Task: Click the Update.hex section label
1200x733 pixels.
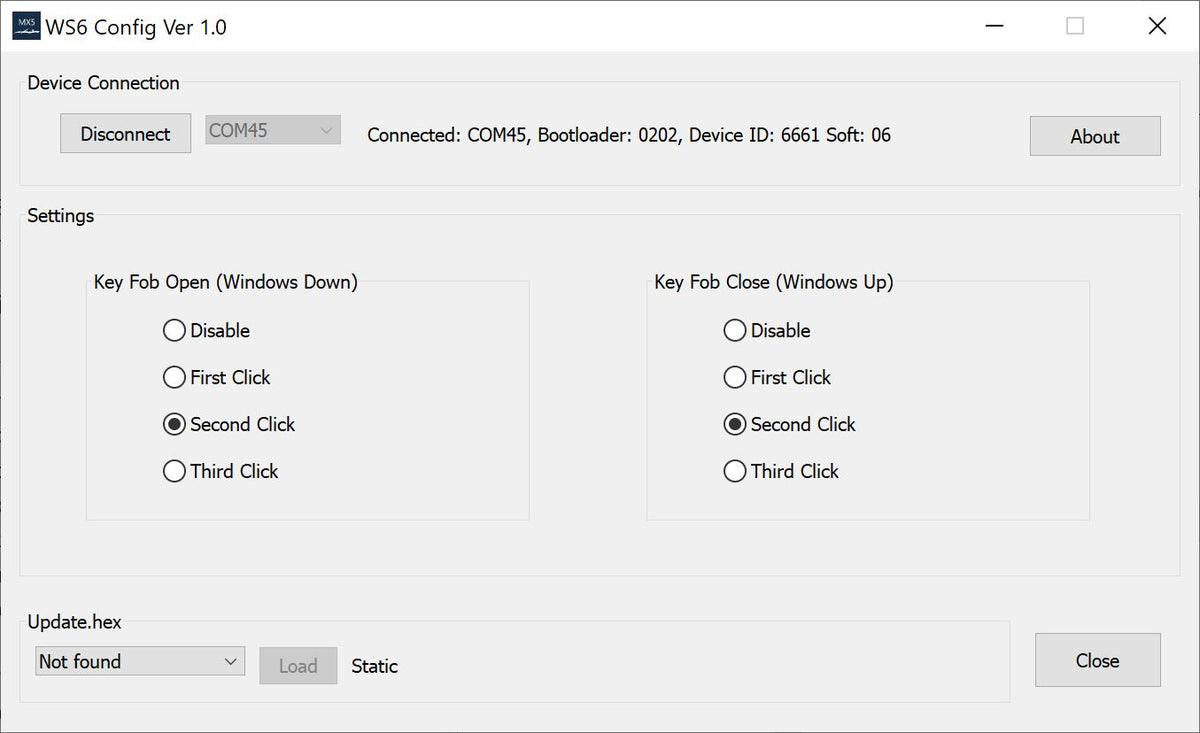Action: tap(75, 621)
